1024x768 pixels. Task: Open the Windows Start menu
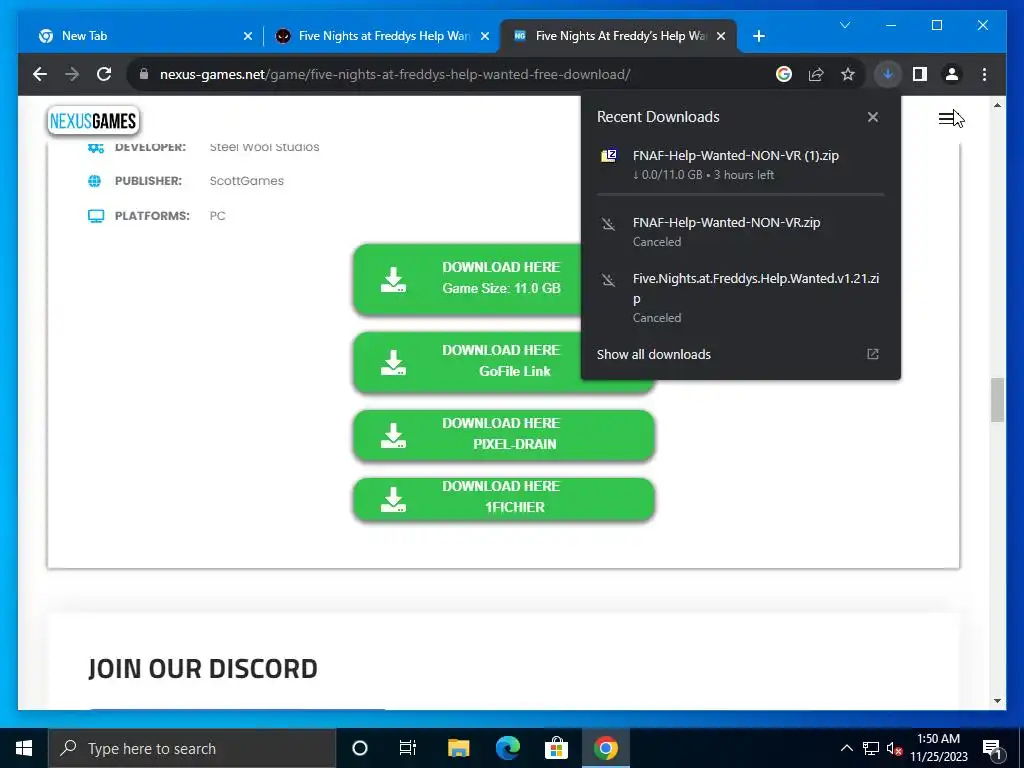[x=24, y=748]
